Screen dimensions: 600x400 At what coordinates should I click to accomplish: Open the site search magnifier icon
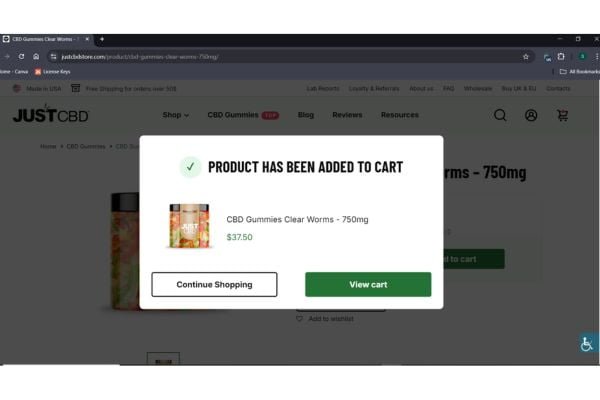click(500, 115)
